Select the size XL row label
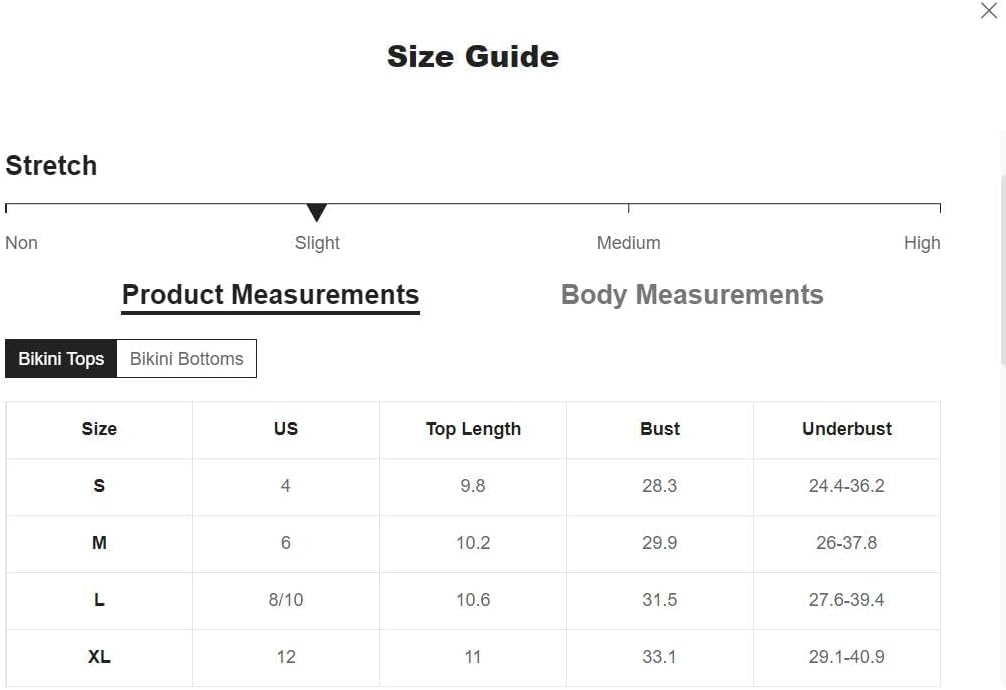Viewport: 1006px width, 690px height. point(99,657)
